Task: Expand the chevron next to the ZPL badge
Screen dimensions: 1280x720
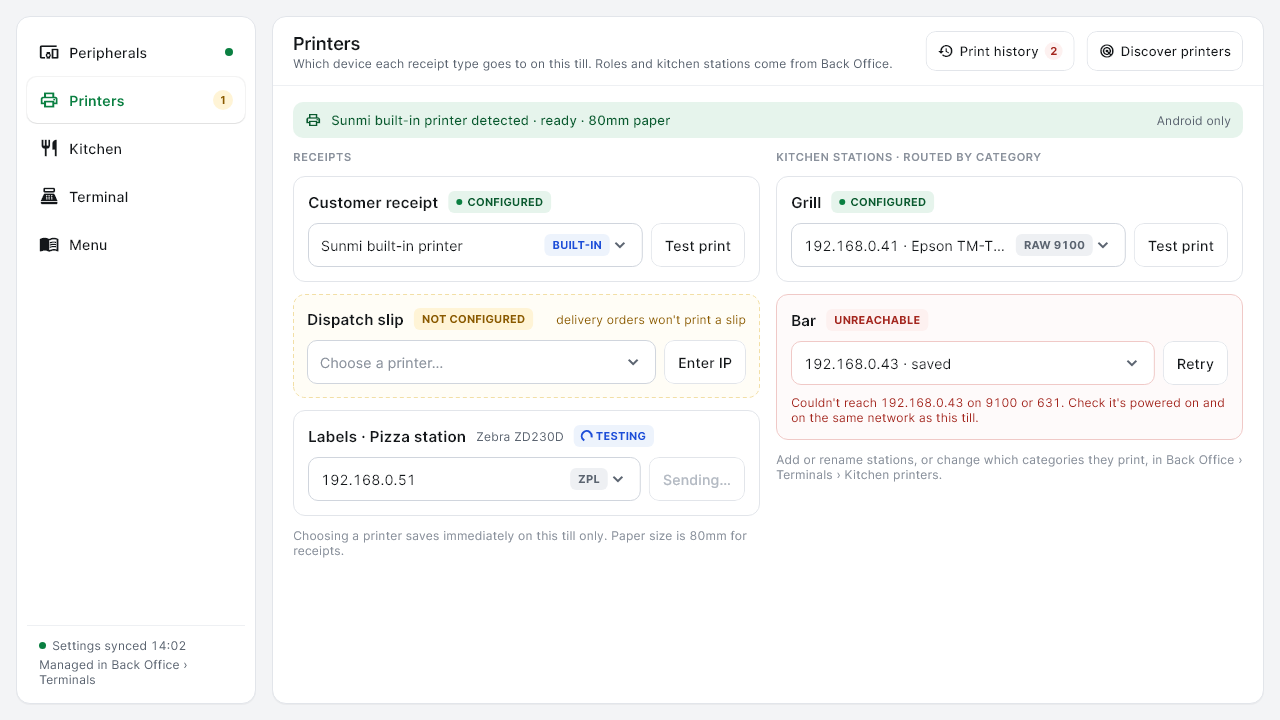Action: tap(618, 479)
